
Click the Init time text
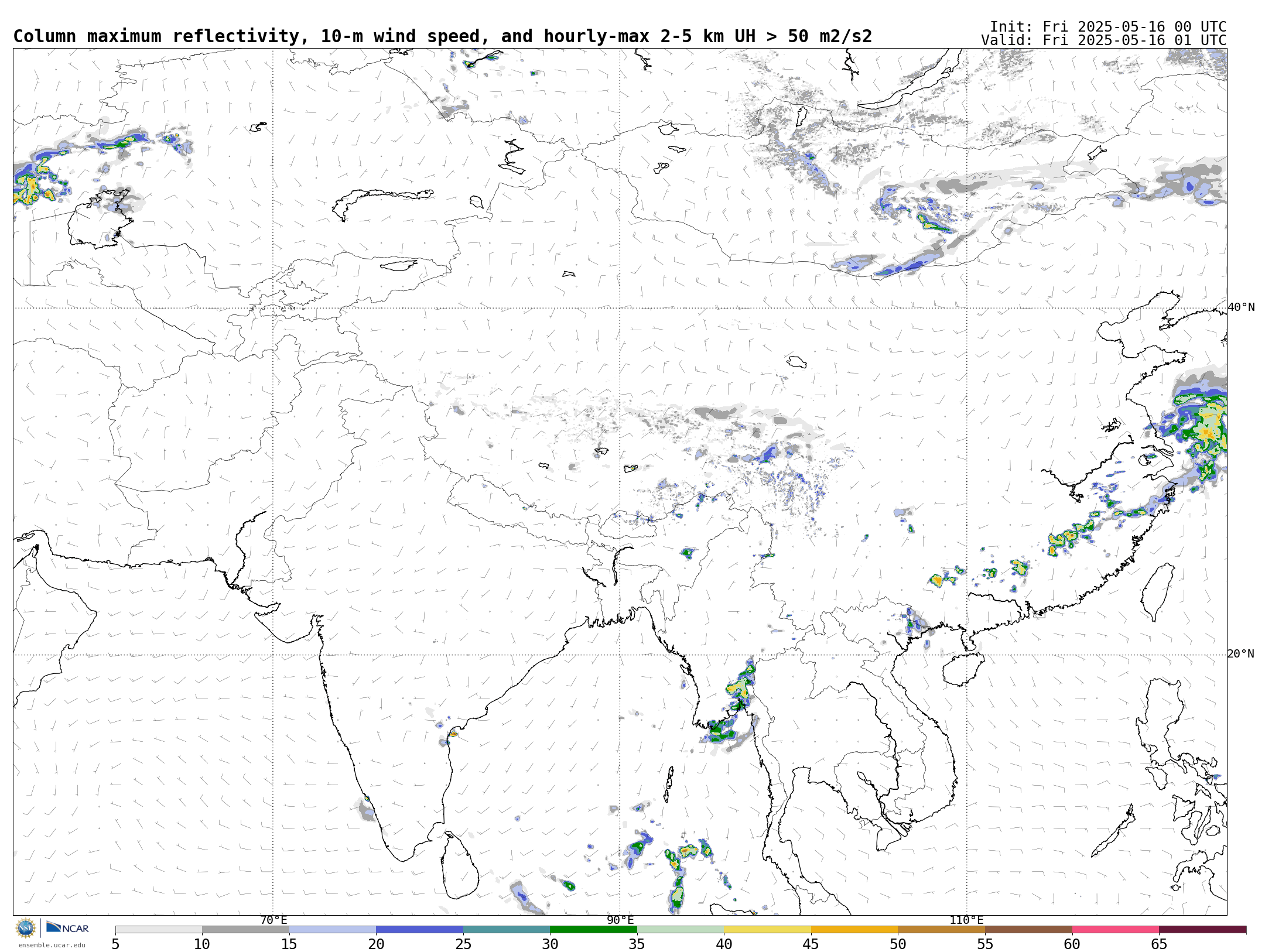point(1108,27)
